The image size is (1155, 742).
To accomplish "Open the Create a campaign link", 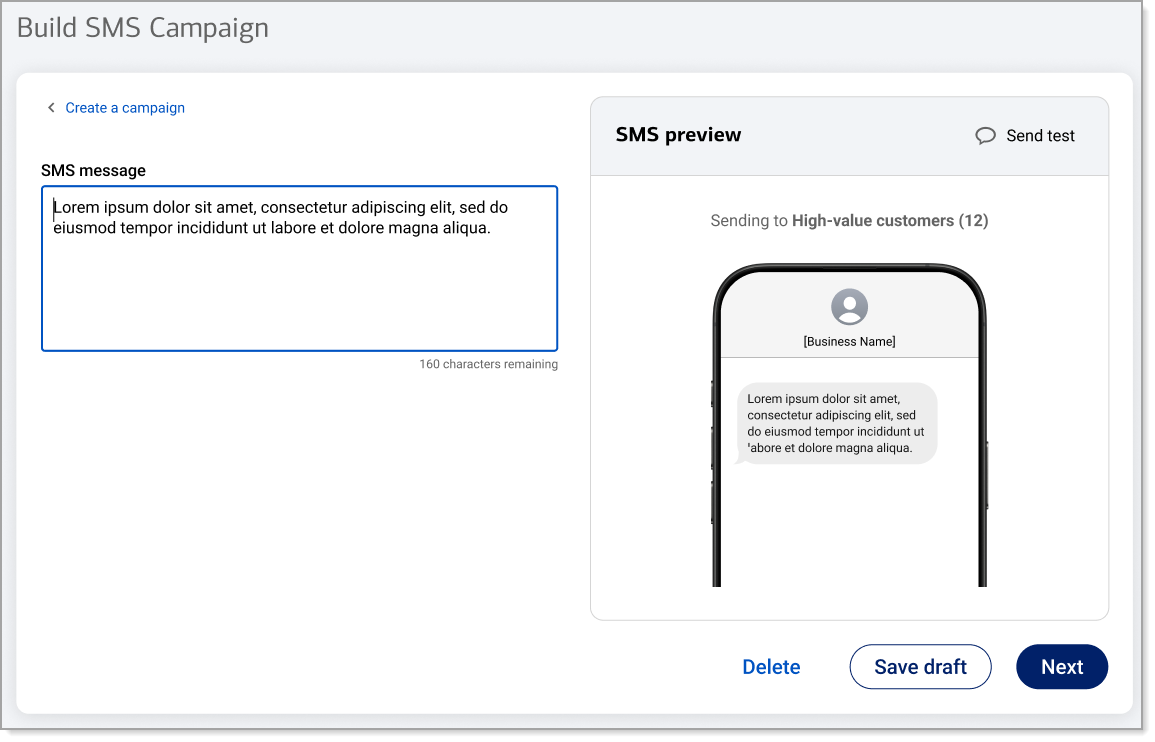I will [x=125, y=108].
